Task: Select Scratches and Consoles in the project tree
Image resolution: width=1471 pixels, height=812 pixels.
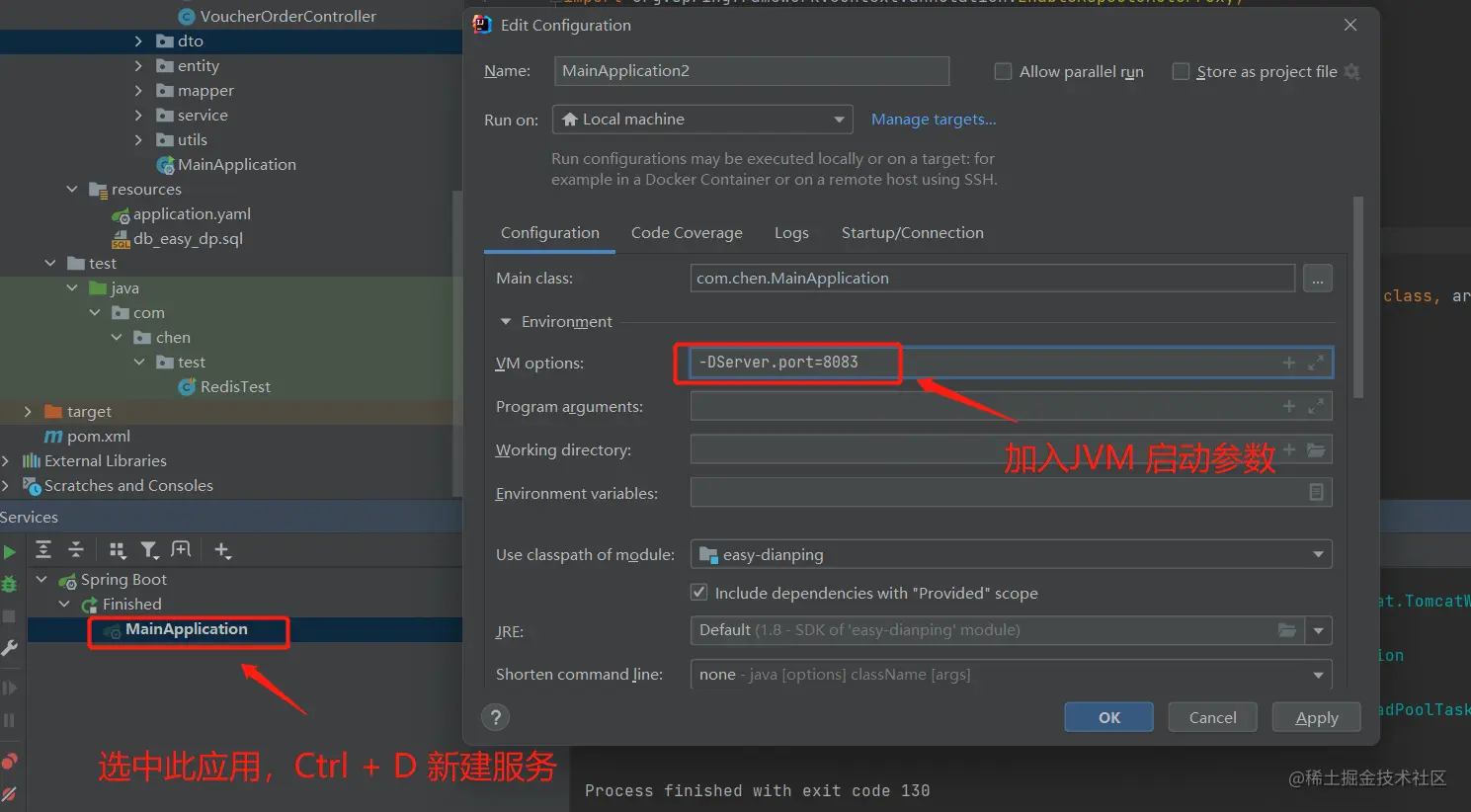Action: click(128, 486)
